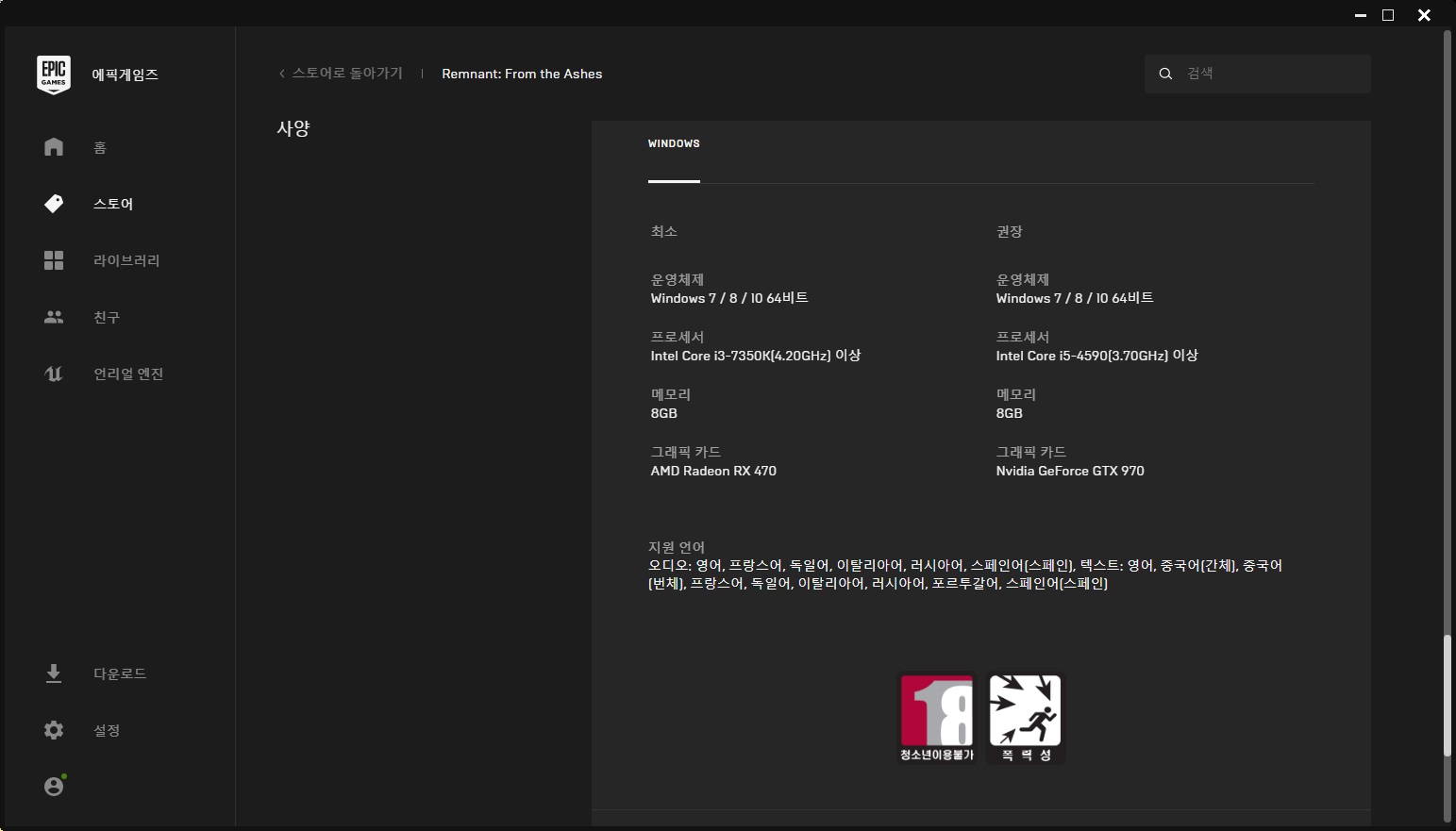
Task: Close the launcher window
Action: tap(1424, 15)
